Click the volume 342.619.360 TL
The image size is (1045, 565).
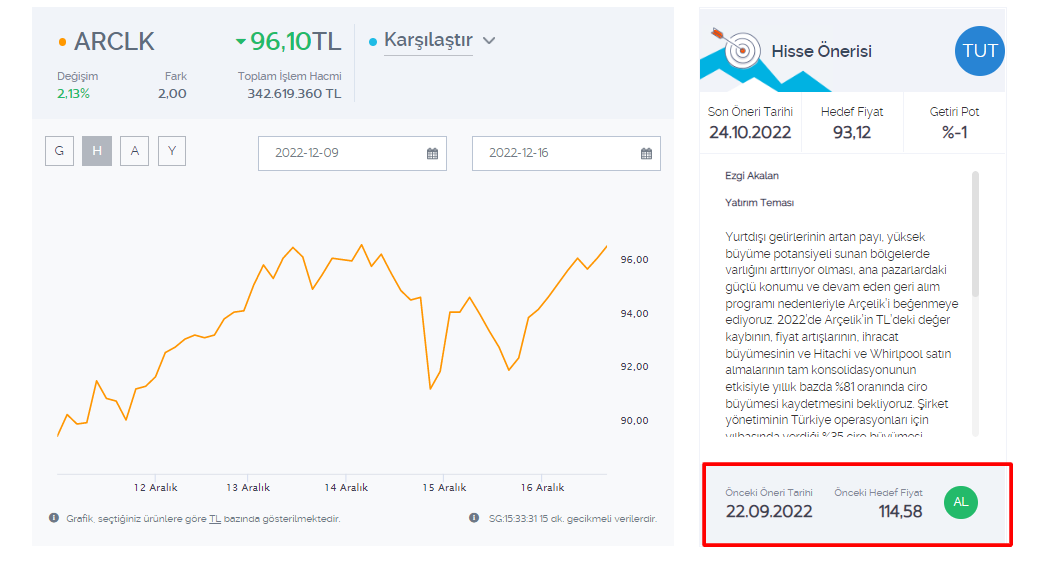click(294, 94)
